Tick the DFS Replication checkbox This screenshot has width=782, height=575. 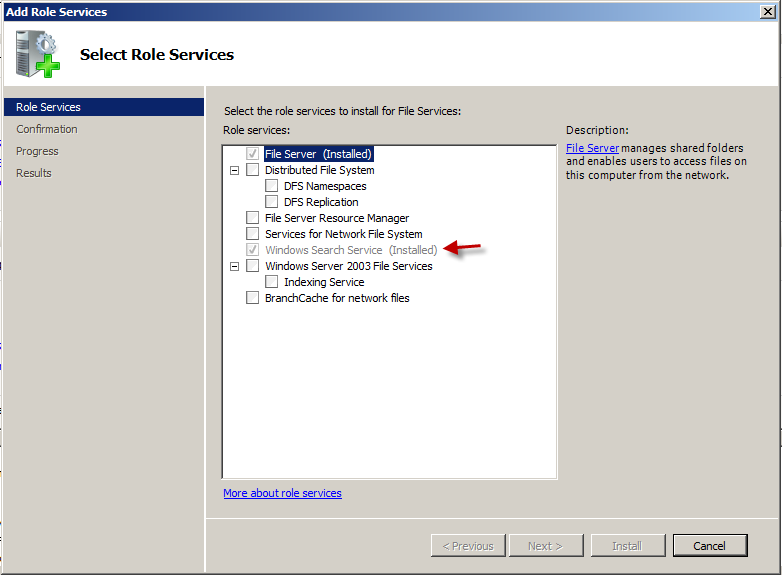coord(271,202)
